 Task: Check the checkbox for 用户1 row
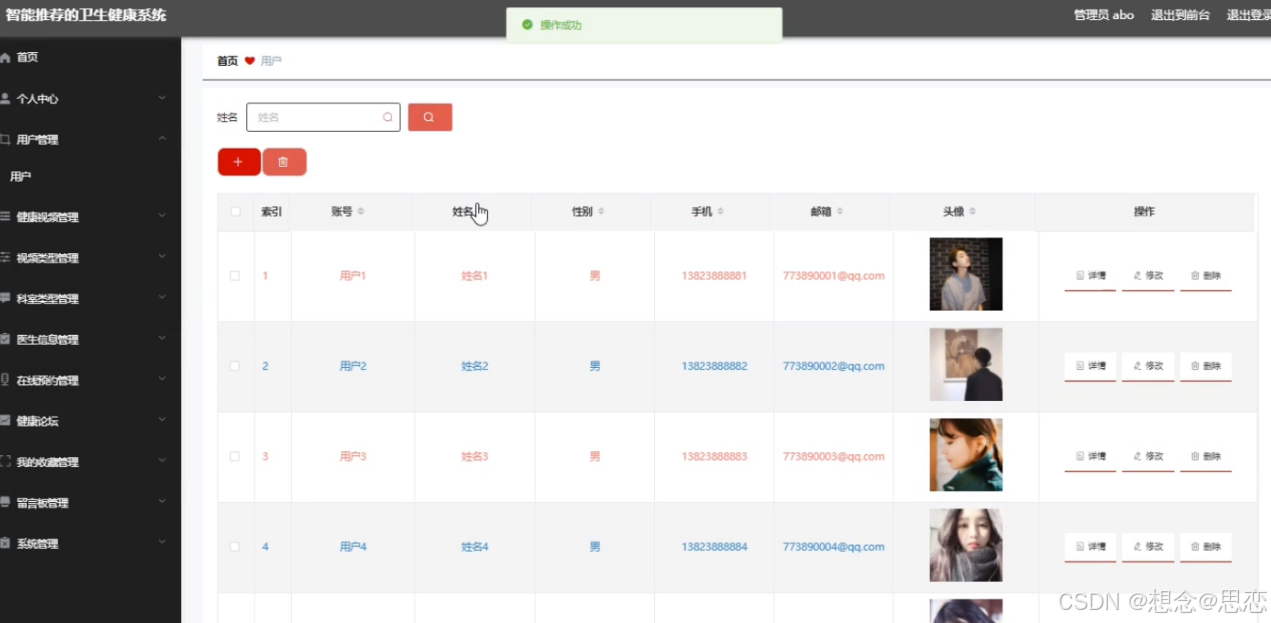235,276
